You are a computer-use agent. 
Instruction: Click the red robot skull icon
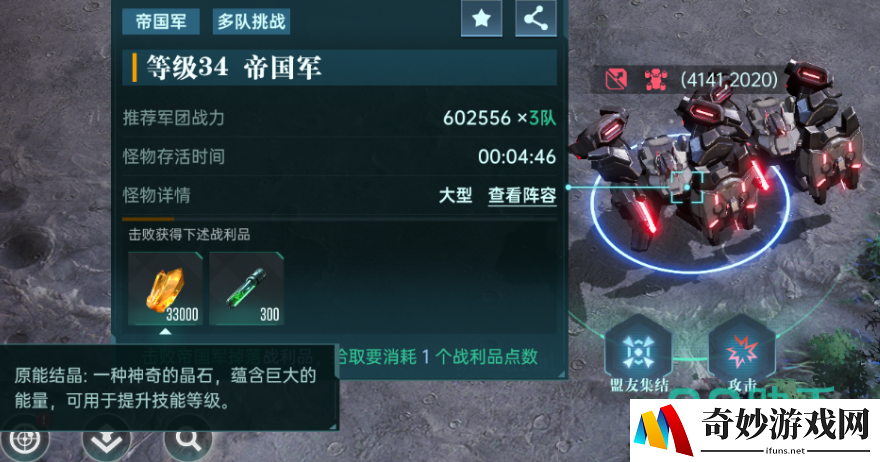click(x=656, y=80)
